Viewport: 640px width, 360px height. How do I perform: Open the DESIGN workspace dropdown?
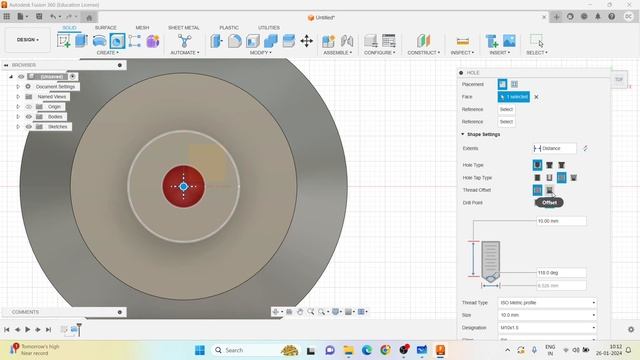(x=28, y=40)
